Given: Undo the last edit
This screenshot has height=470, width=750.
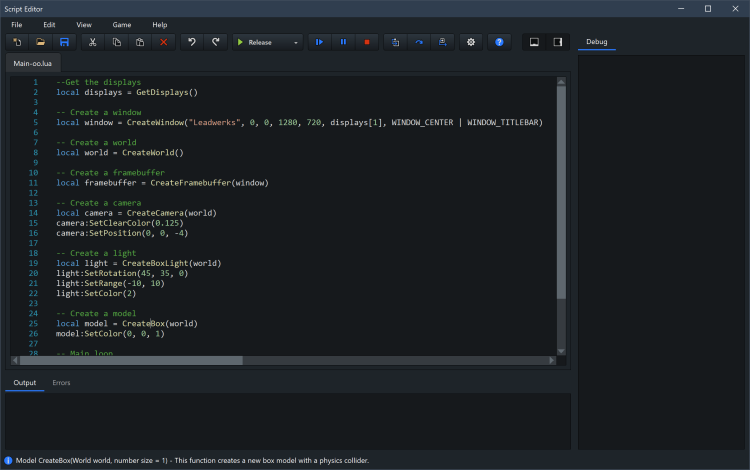Looking at the screenshot, I should click(x=192, y=42).
